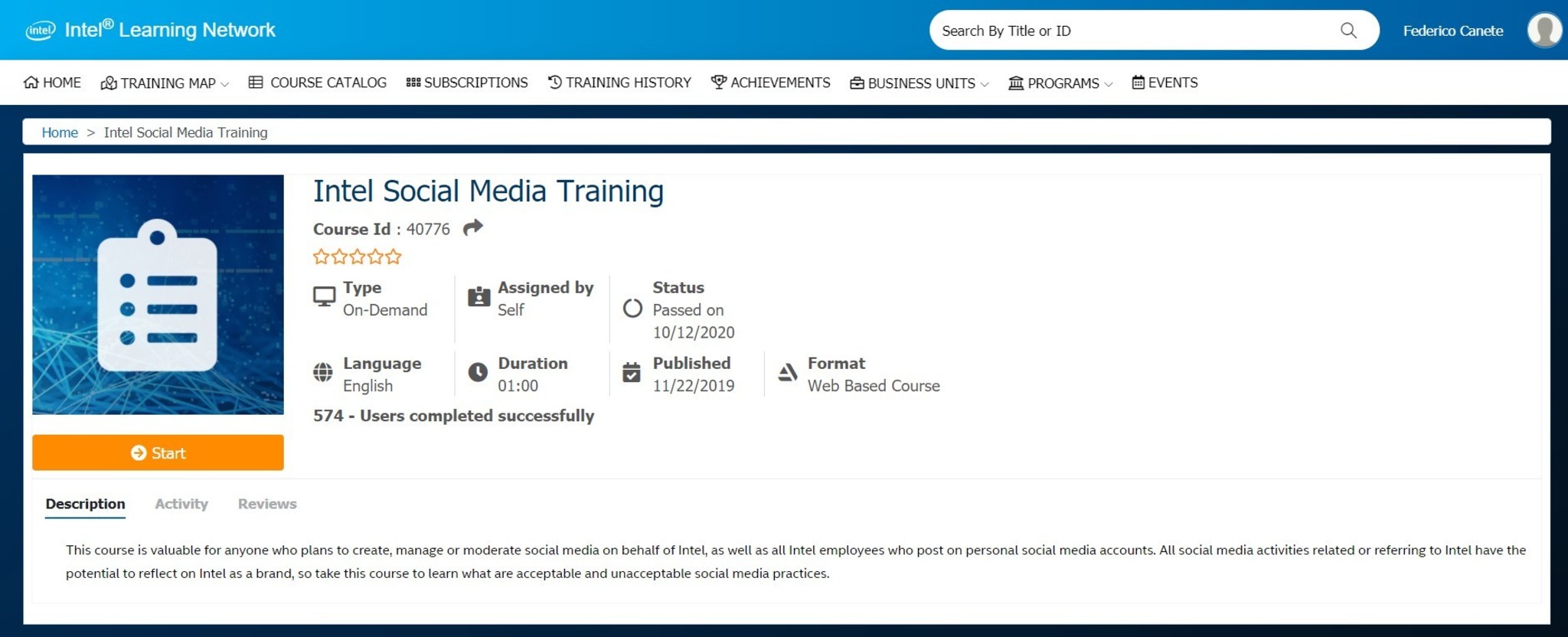Open the user profile avatar
The width and height of the screenshot is (1568, 637).
coord(1543,31)
